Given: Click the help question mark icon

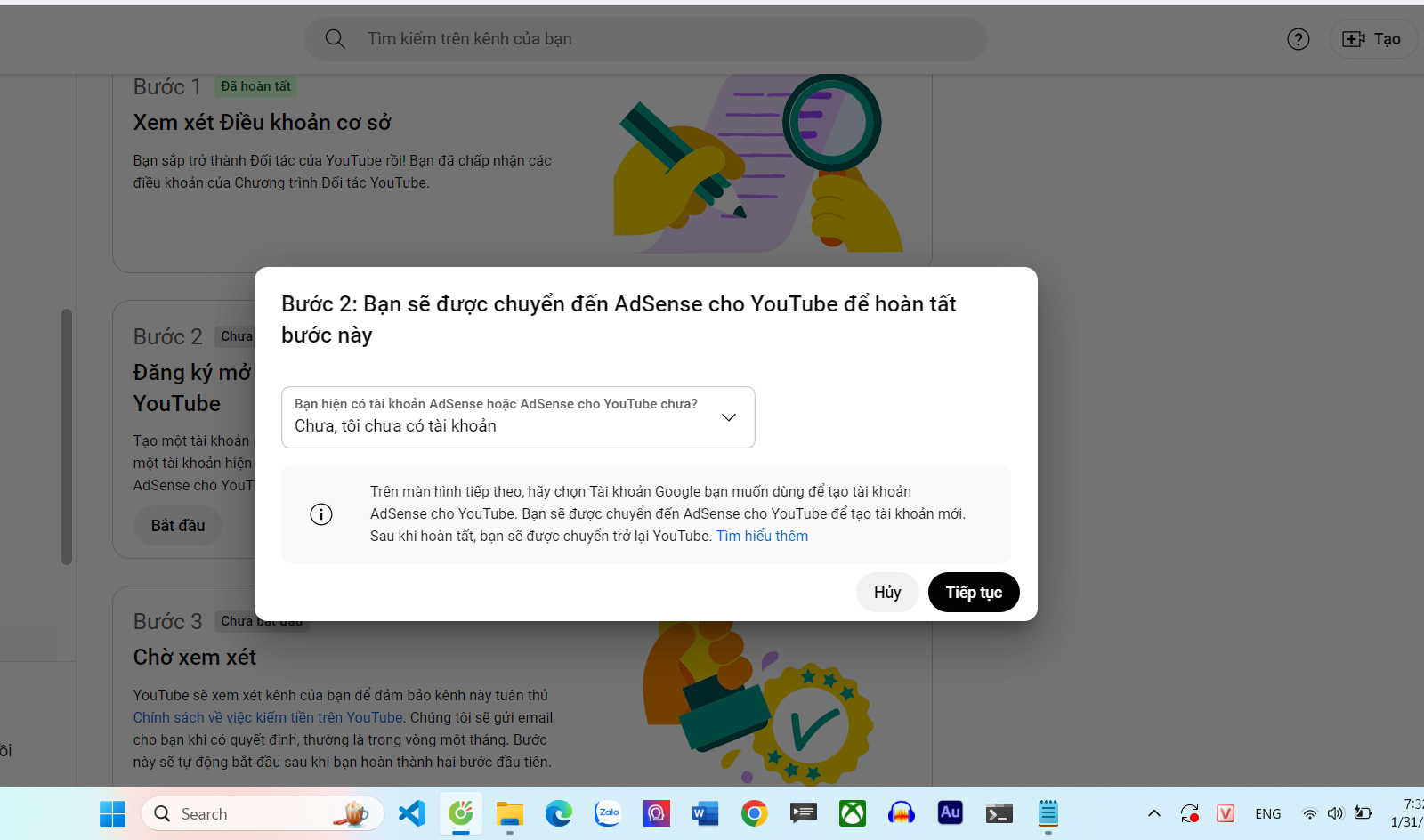Looking at the screenshot, I should [1298, 39].
